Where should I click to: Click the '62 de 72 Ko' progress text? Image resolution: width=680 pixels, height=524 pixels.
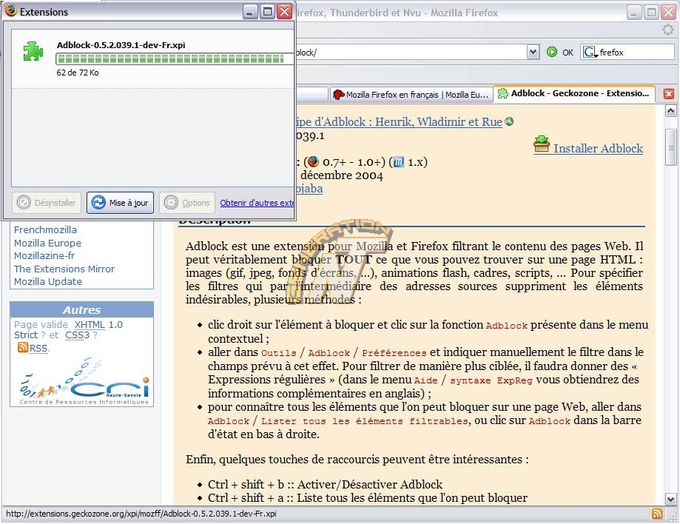78,73
